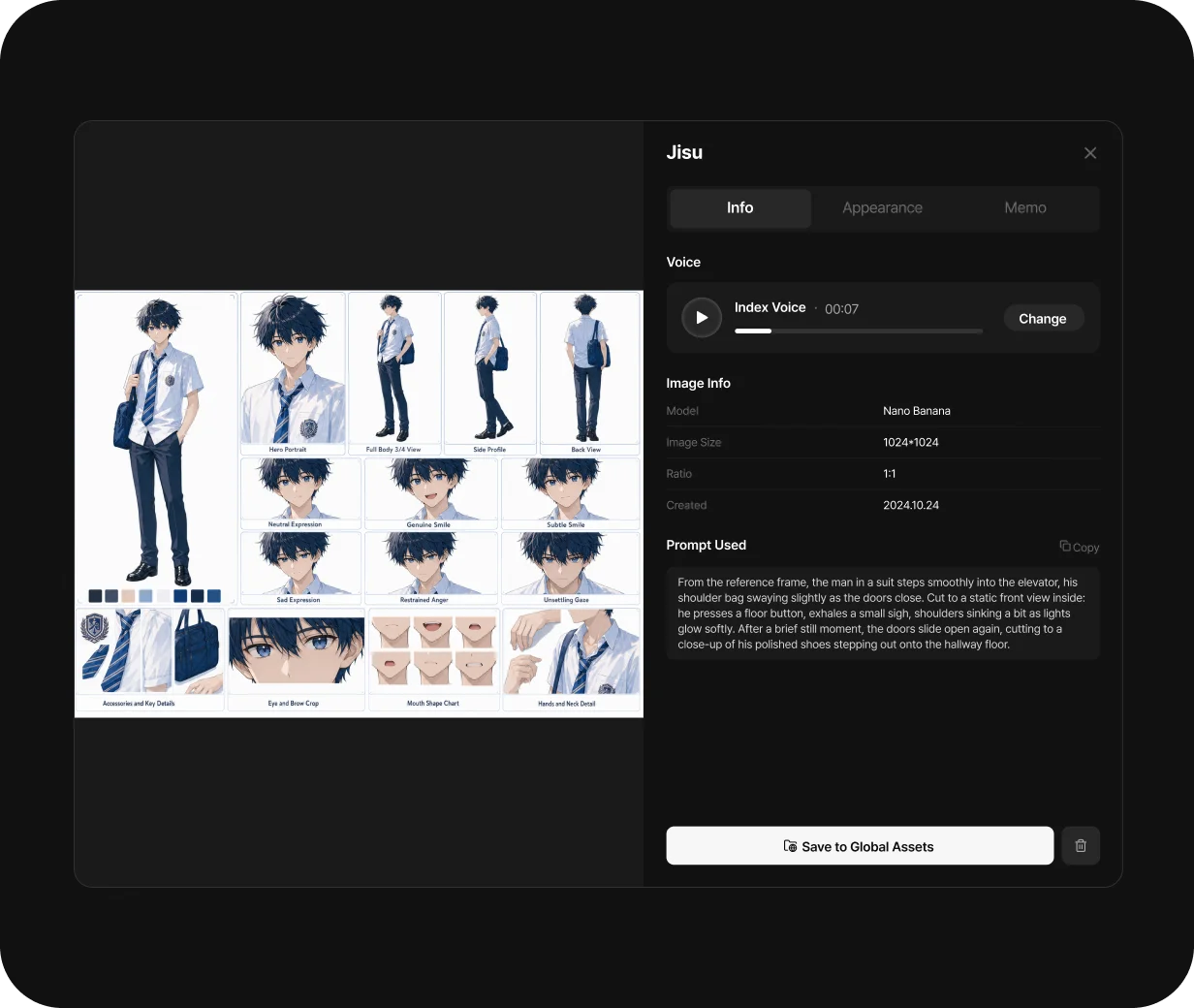
Task: Select the 1024*1024 image size value
Action: coord(911,442)
